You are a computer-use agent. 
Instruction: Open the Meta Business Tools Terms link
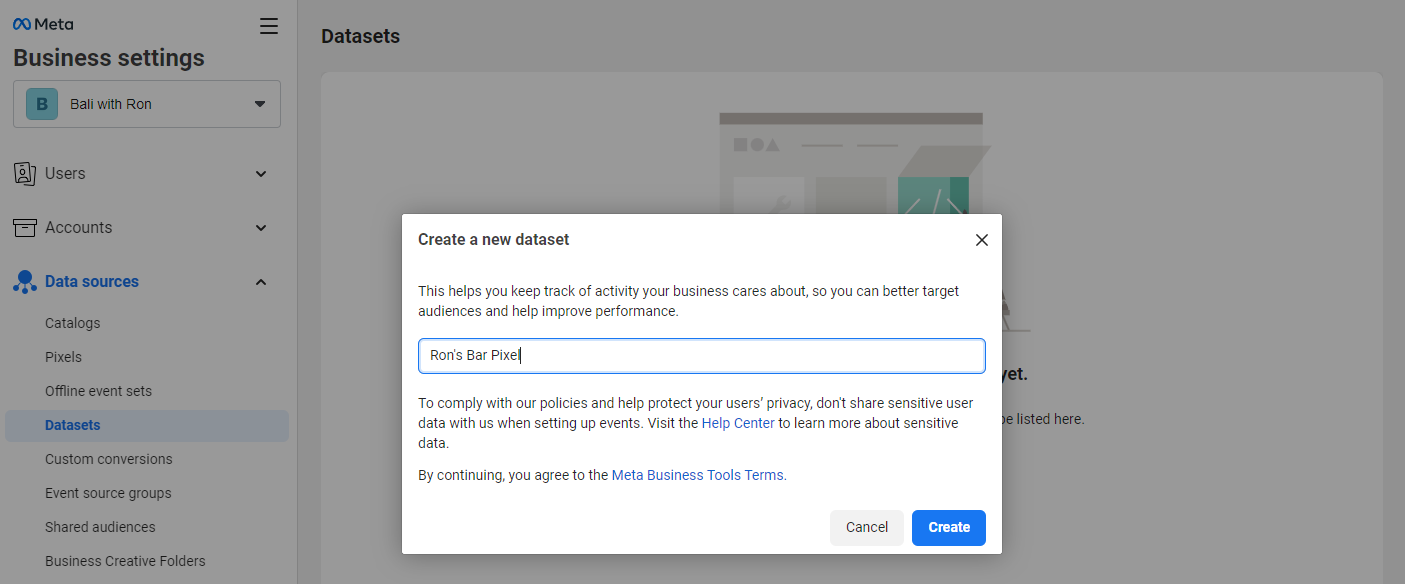698,475
